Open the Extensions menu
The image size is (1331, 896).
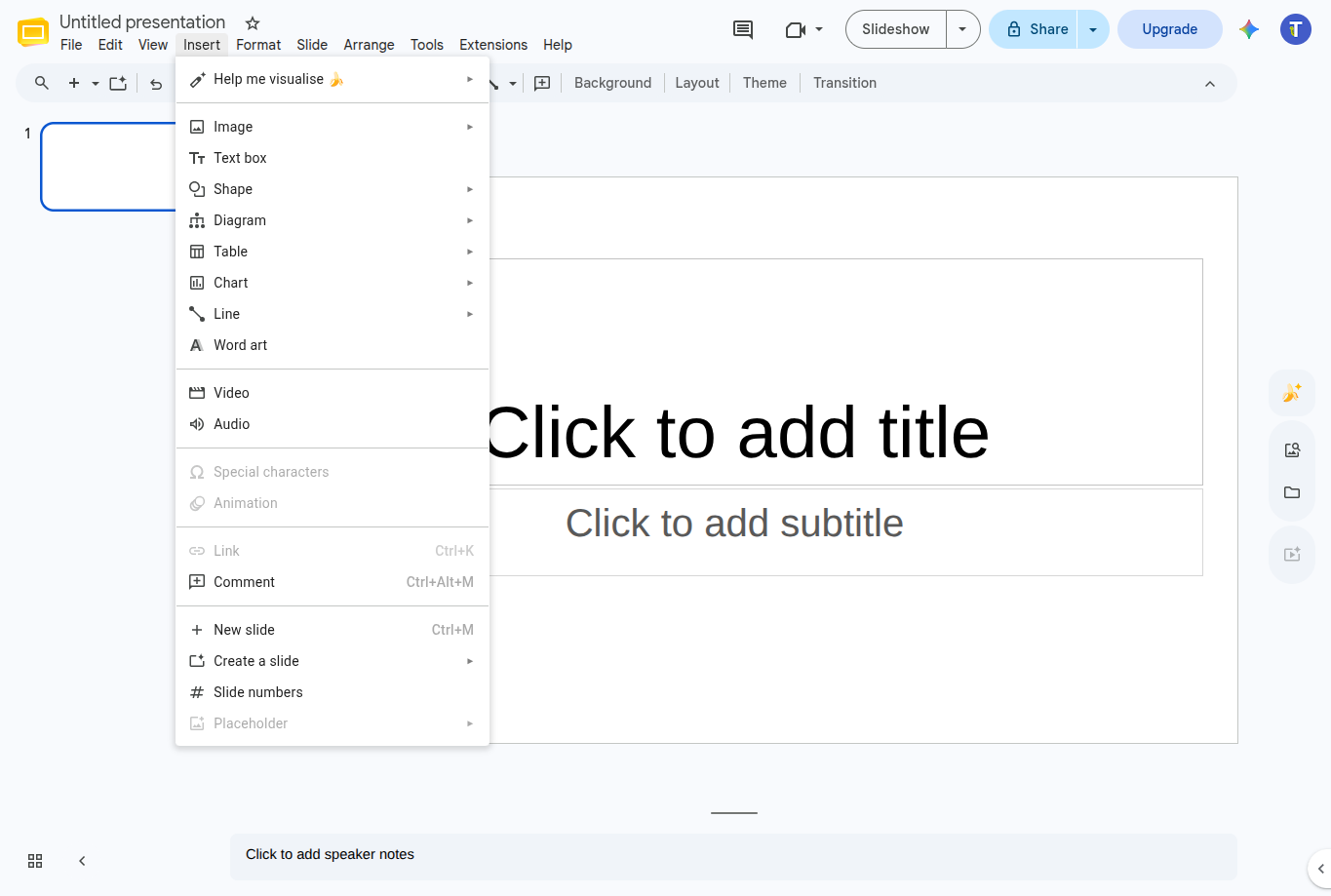[x=493, y=45]
